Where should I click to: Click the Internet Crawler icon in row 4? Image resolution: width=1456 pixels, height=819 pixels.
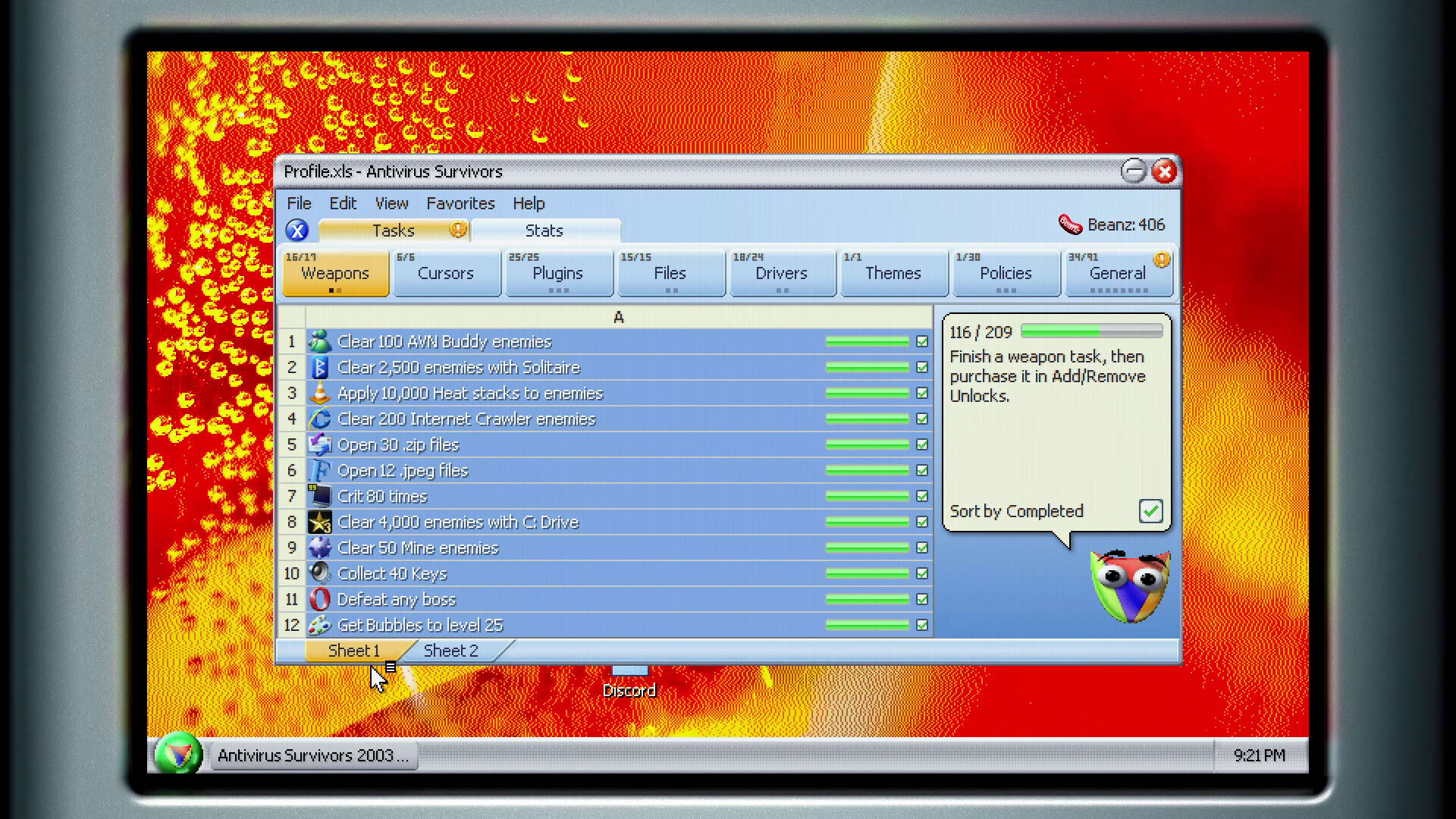320,419
